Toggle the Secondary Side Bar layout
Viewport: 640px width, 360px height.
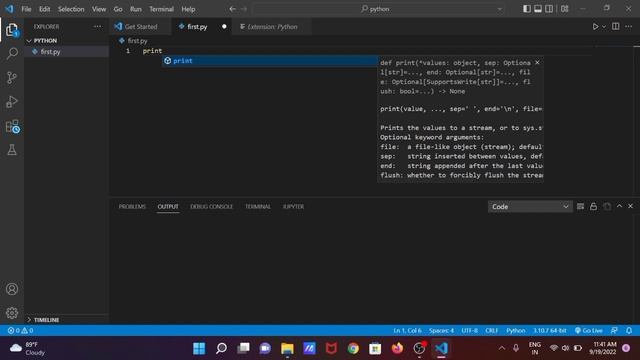pos(549,9)
